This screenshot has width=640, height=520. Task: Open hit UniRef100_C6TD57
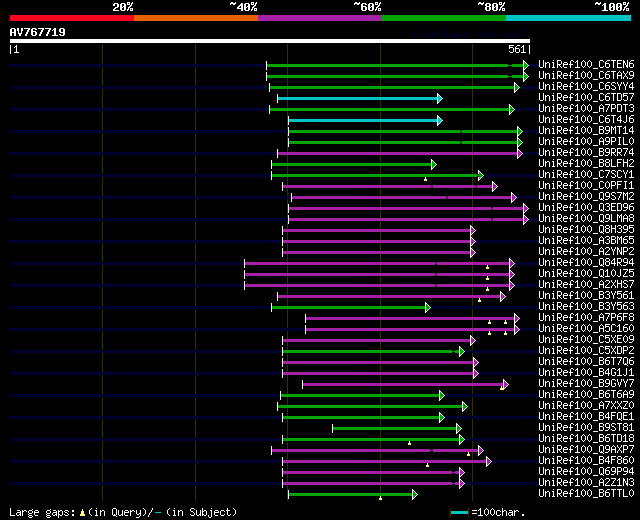[586, 97]
